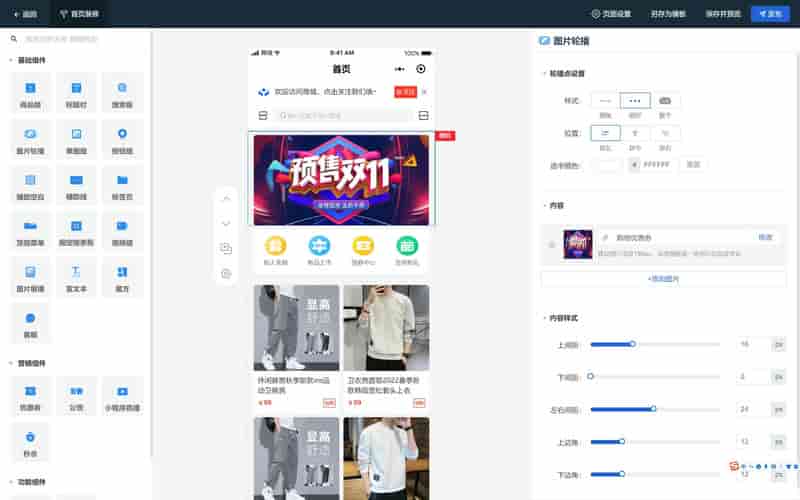This screenshot has height=500, width=800.
Task: Switch to the 首页装修 tab
Action: tap(79, 14)
